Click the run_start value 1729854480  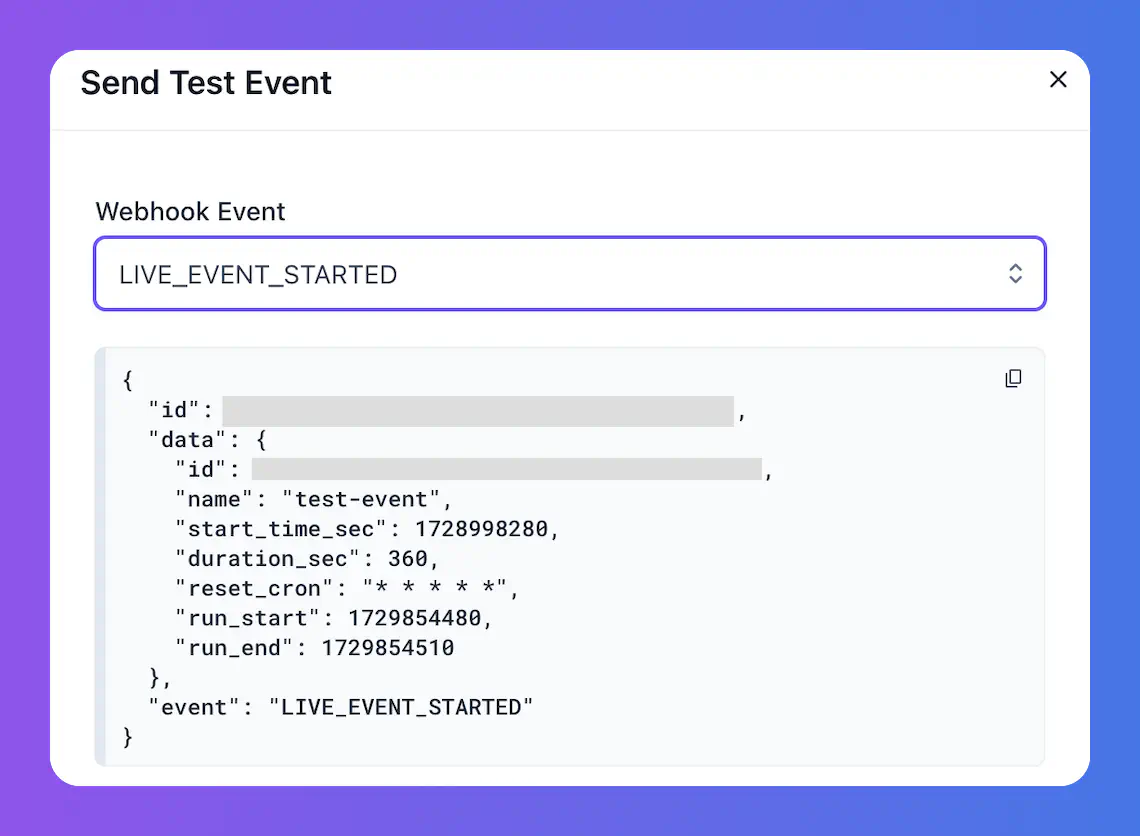pos(414,618)
